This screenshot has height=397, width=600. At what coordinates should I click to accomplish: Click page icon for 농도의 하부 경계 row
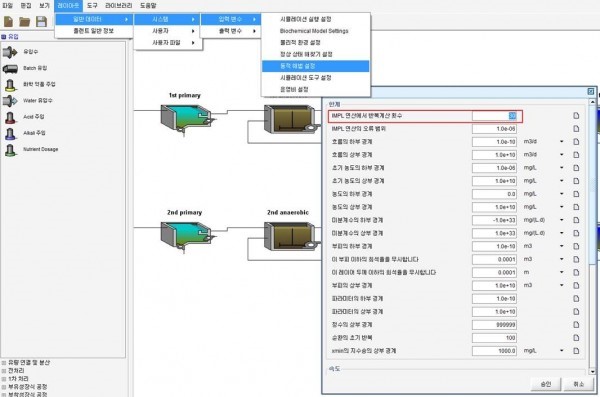pos(576,194)
